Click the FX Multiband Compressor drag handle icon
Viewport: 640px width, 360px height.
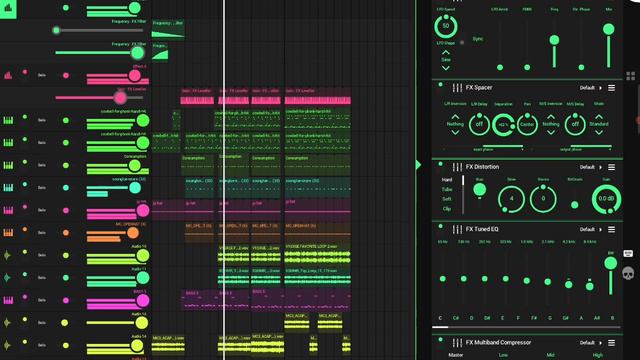pyautogui.click(x=457, y=343)
